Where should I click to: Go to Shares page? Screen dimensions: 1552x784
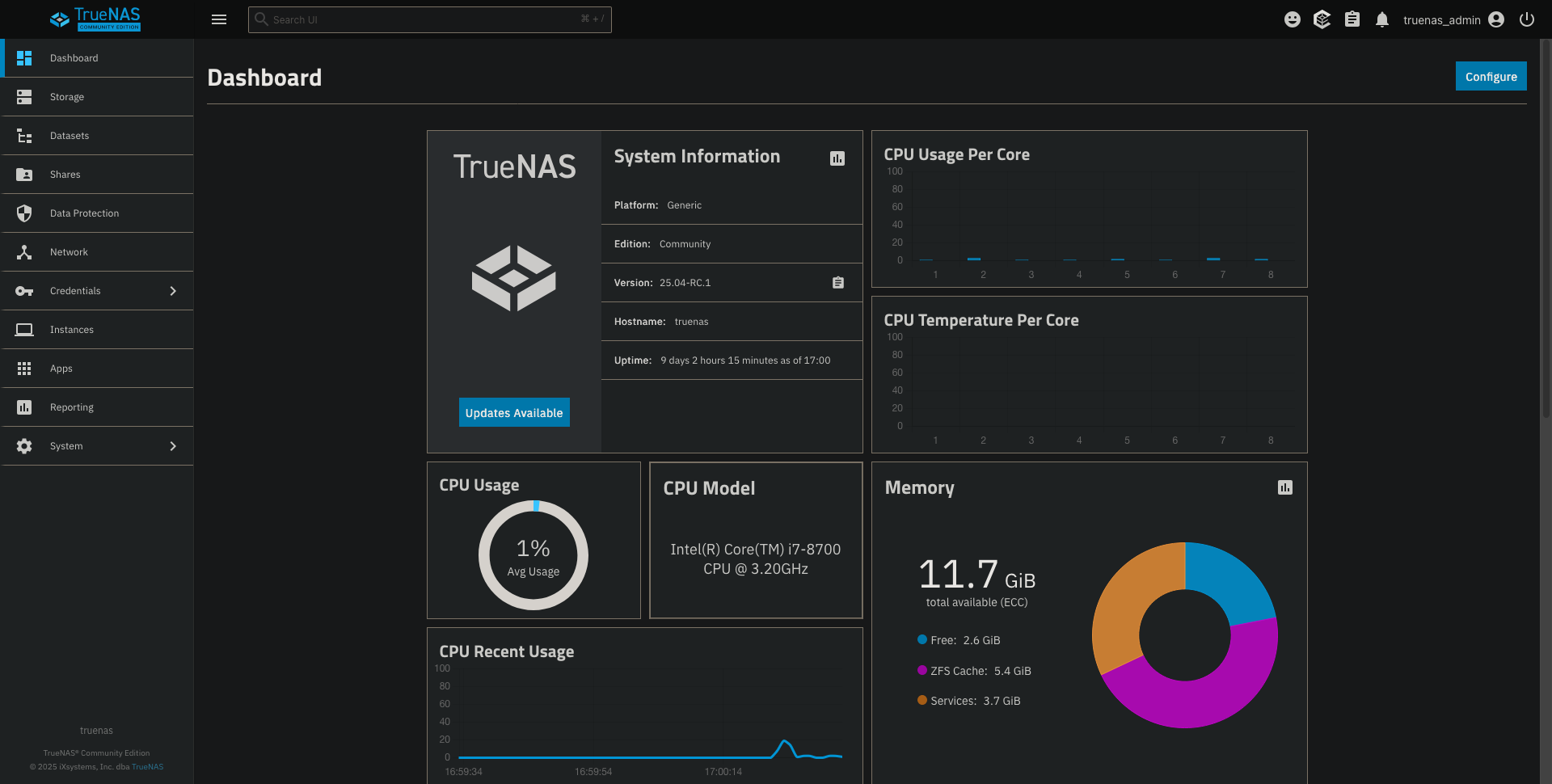click(97, 175)
